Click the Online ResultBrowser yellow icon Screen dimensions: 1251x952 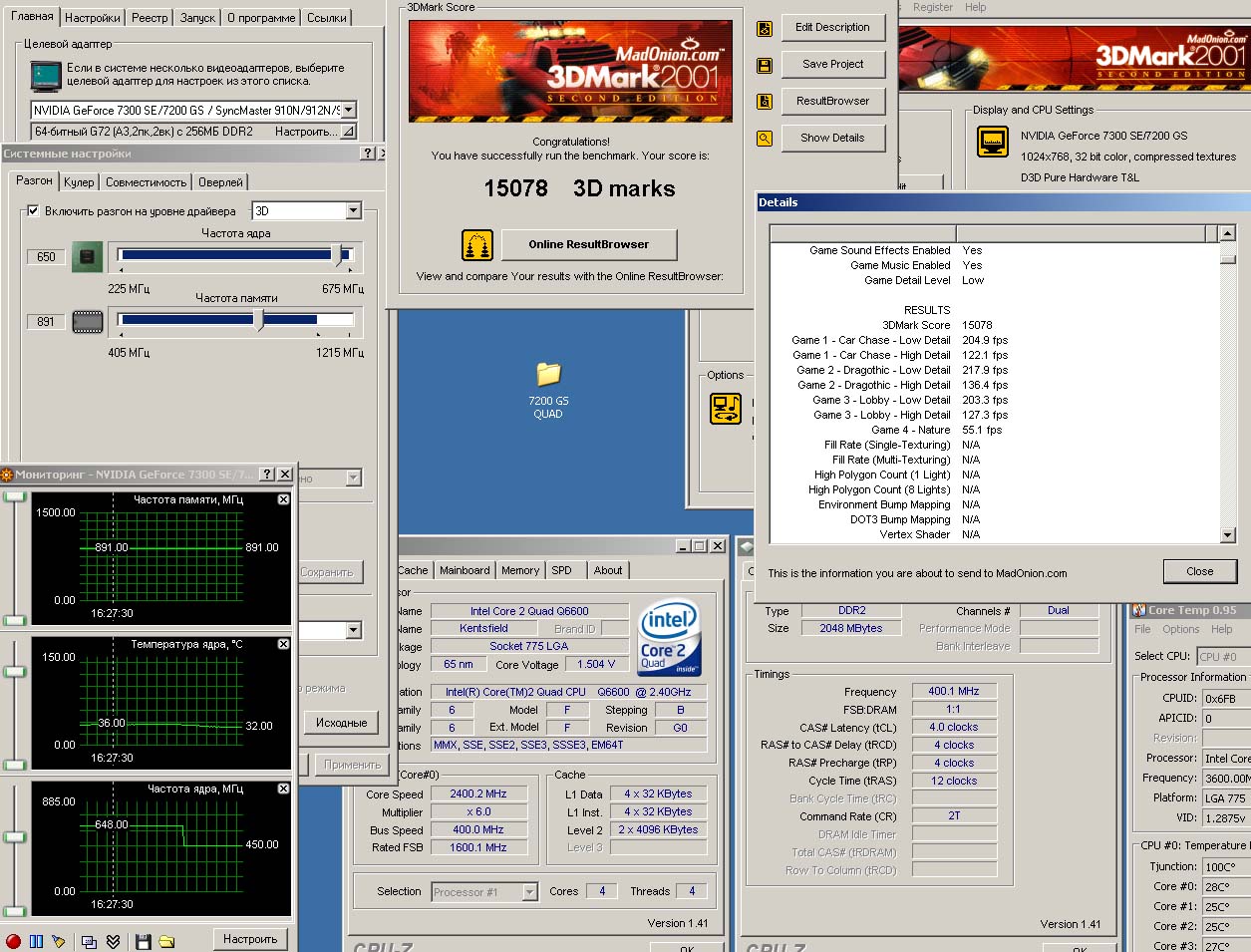coord(477,244)
